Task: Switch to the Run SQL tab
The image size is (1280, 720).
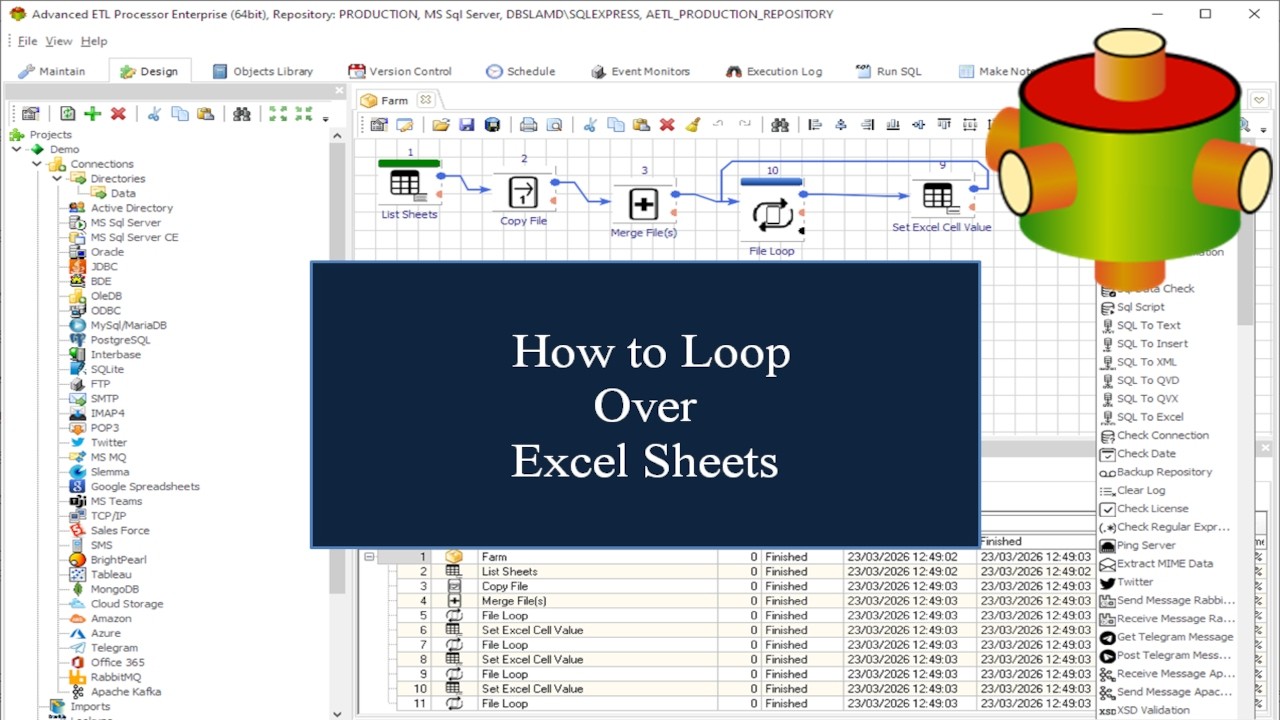Action: 889,71
